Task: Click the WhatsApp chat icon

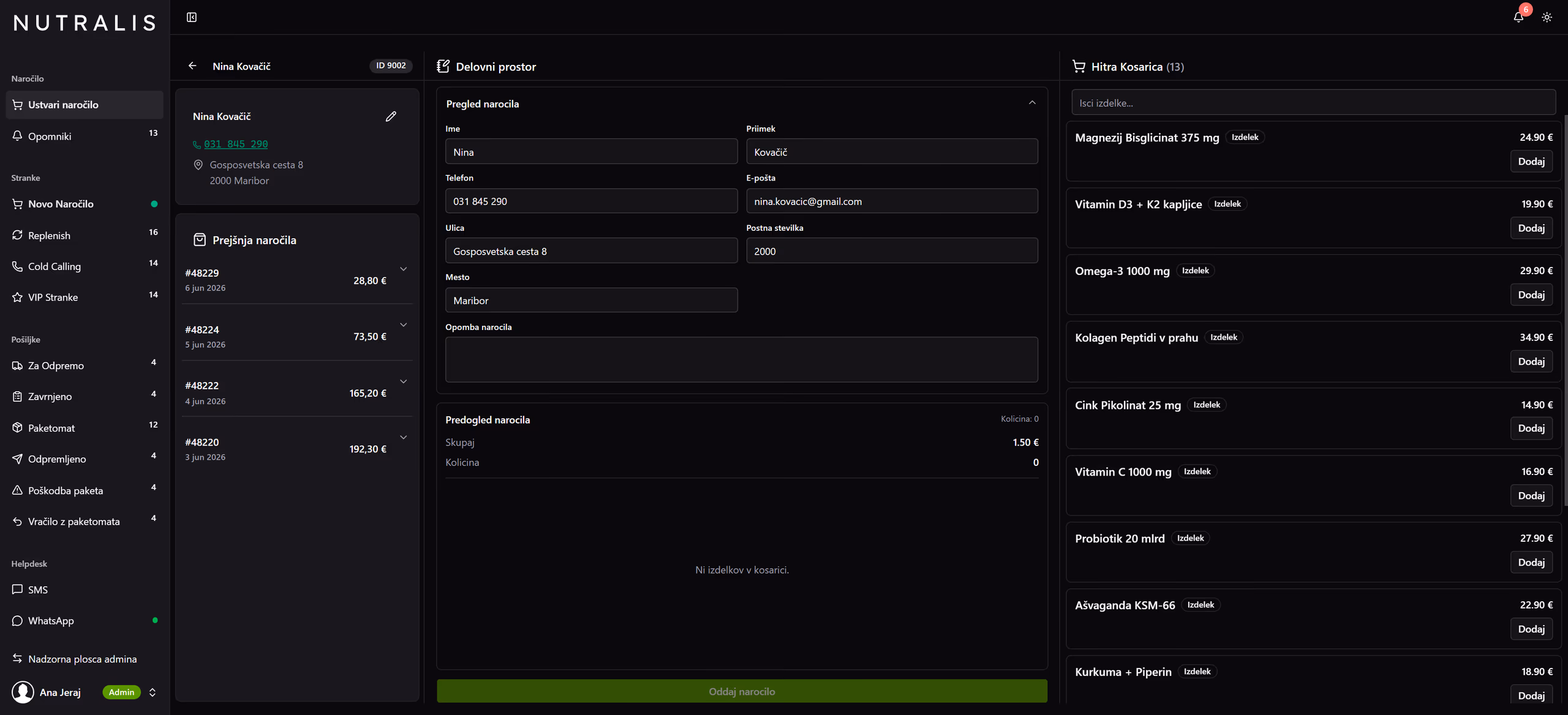Action: click(17, 620)
